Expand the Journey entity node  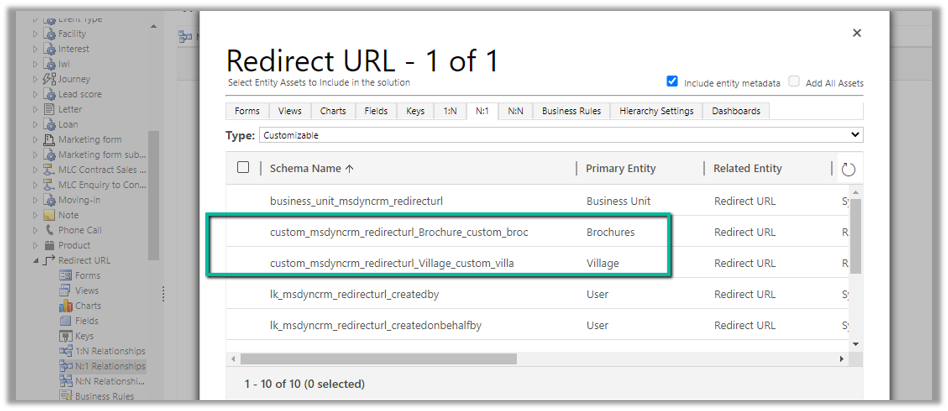pyautogui.click(x=36, y=79)
